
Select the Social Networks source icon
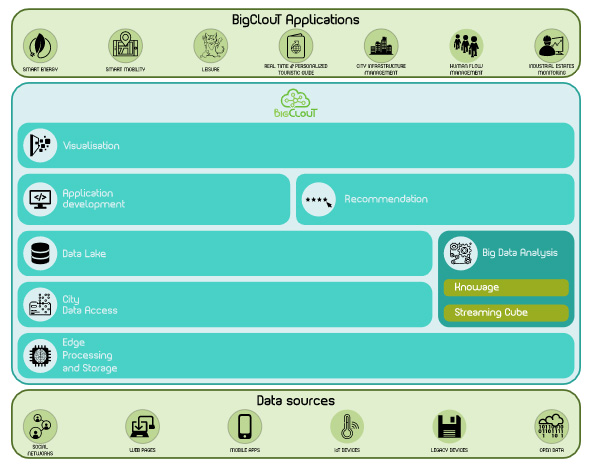(x=40, y=426)
